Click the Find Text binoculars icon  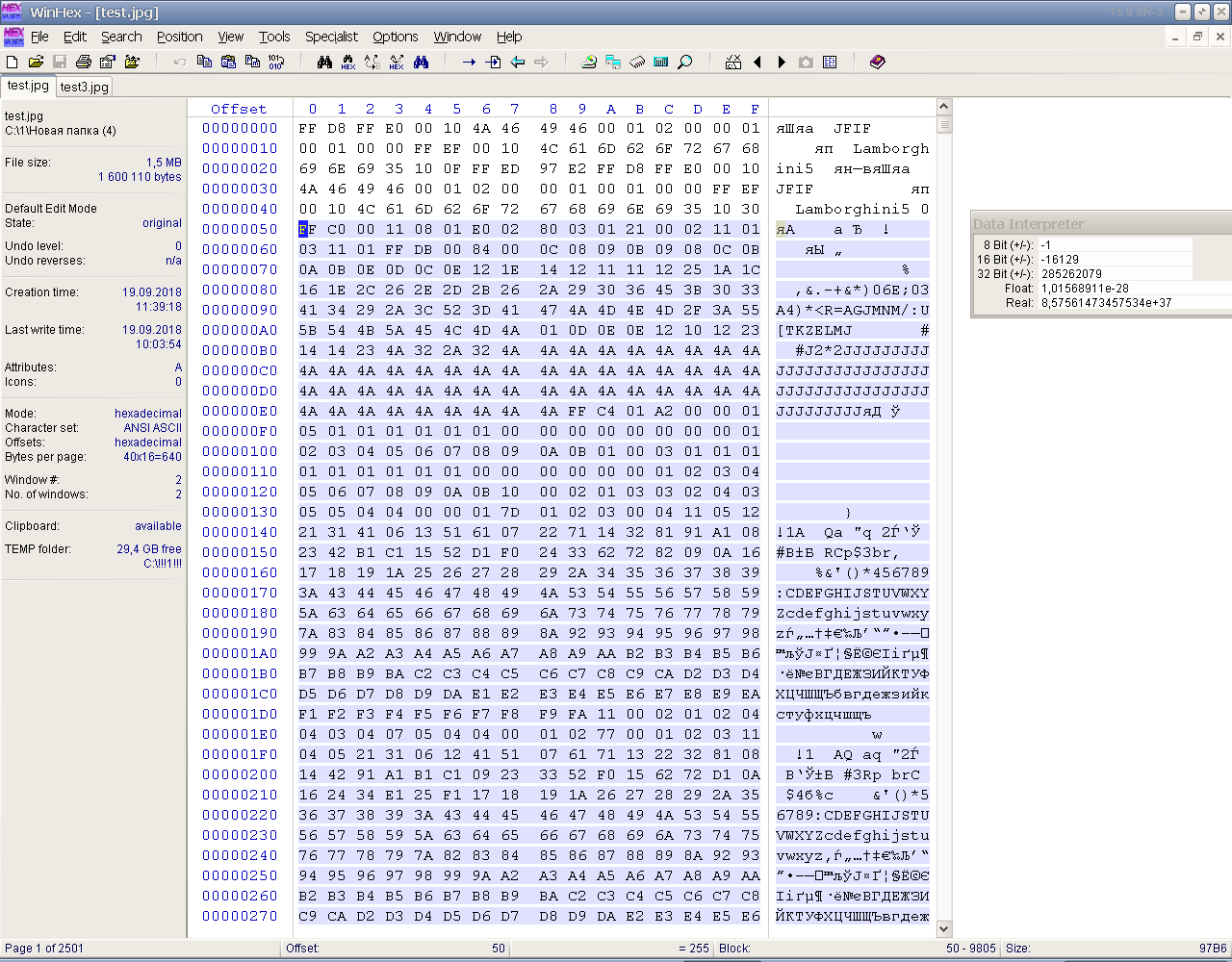pos(324,62)
